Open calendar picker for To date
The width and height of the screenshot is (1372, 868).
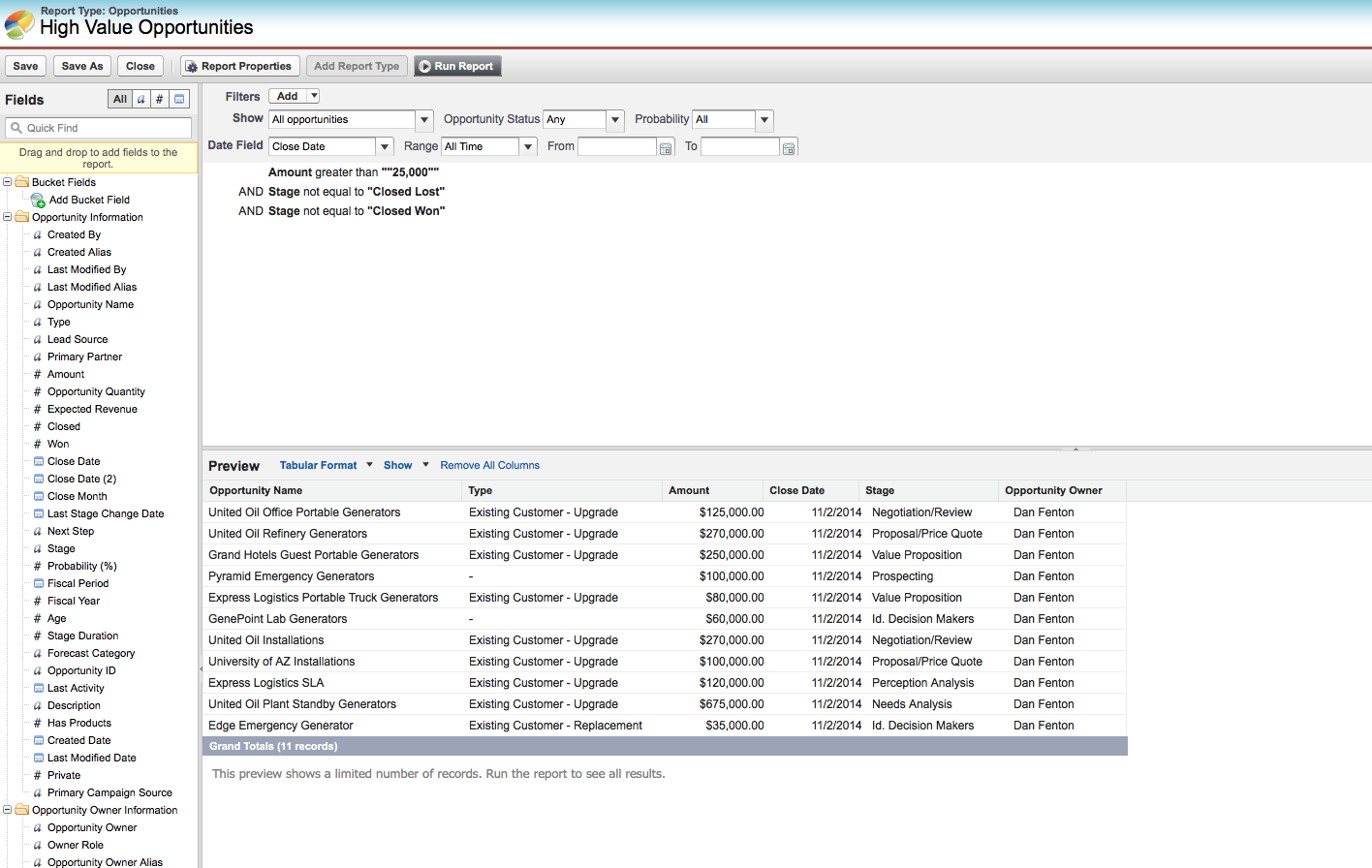(789, 147)
